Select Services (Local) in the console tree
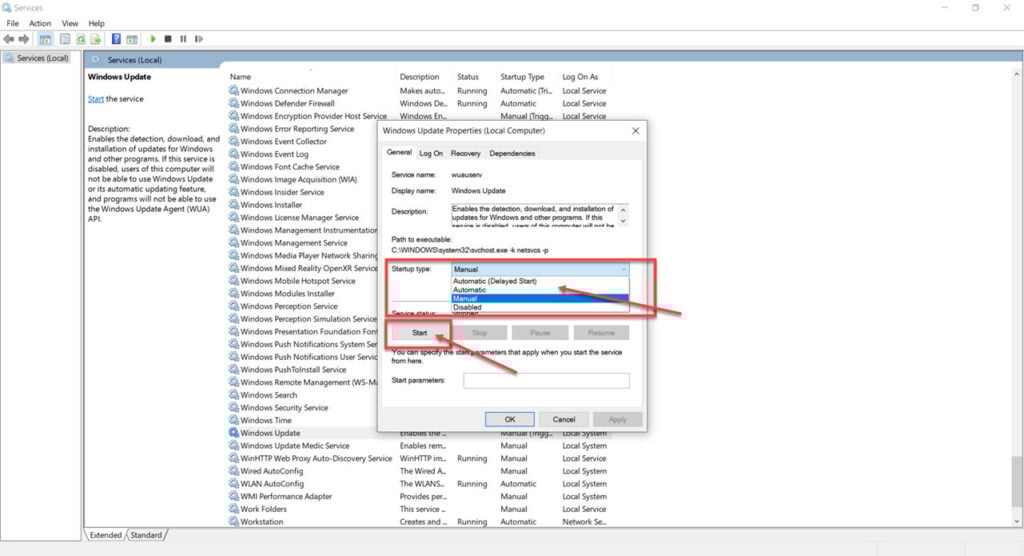Image resolution: width=1024 pixels, height=556 pixels. [x=42, y=58]
